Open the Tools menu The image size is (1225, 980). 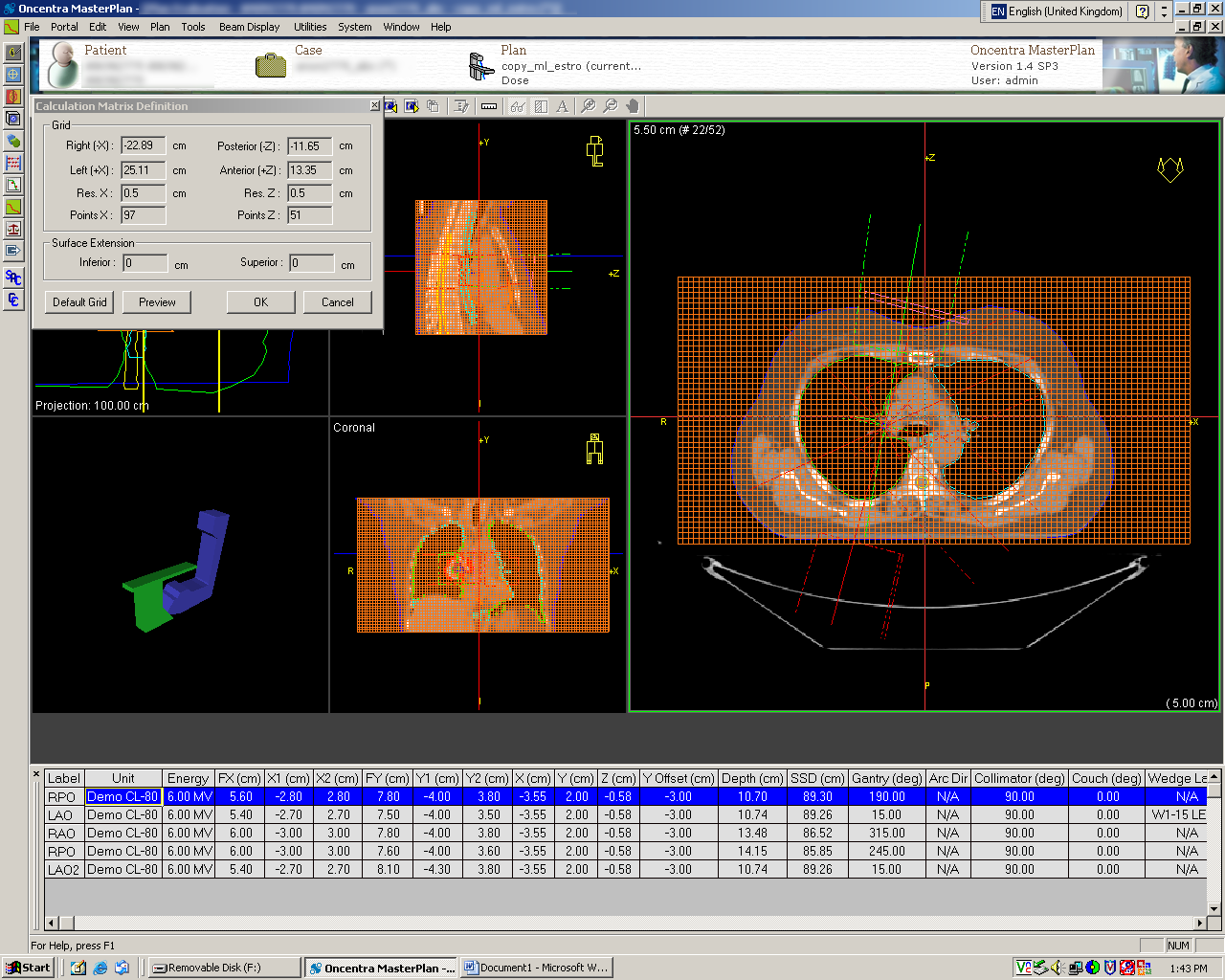tap(193, 27)
